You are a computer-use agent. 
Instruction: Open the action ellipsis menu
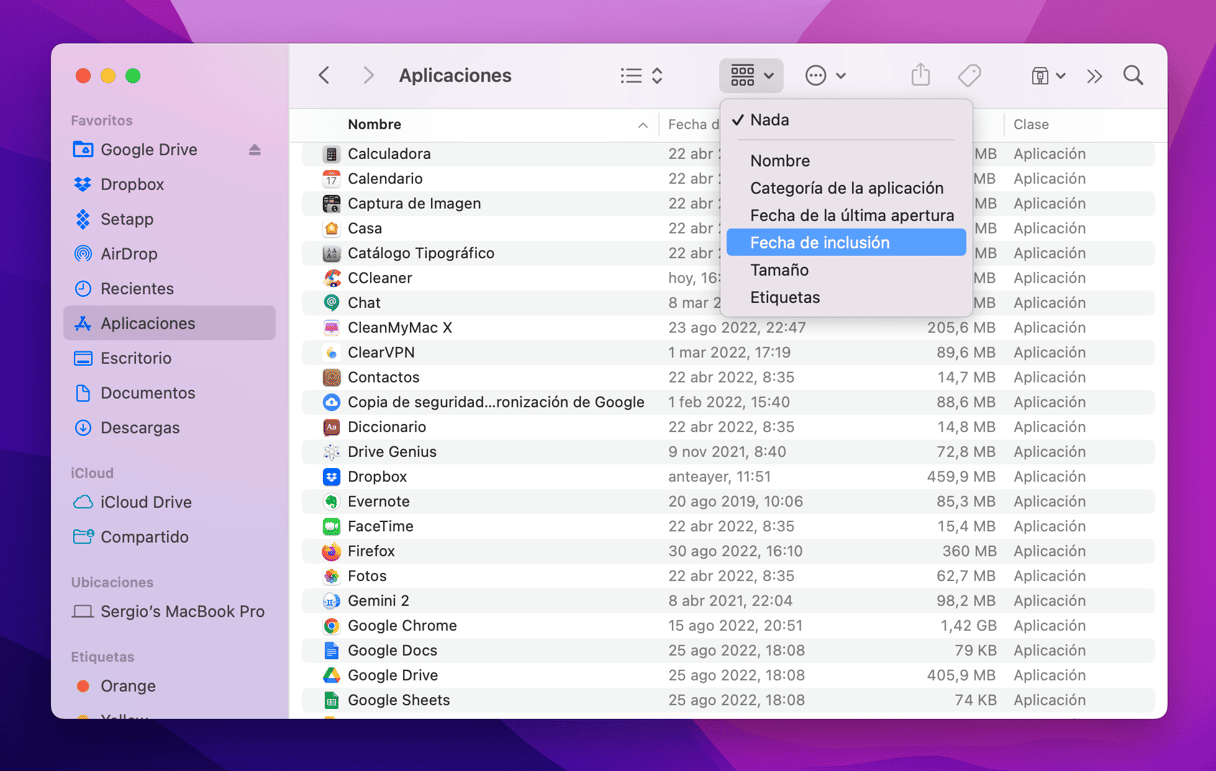click(x=826, y=76)
